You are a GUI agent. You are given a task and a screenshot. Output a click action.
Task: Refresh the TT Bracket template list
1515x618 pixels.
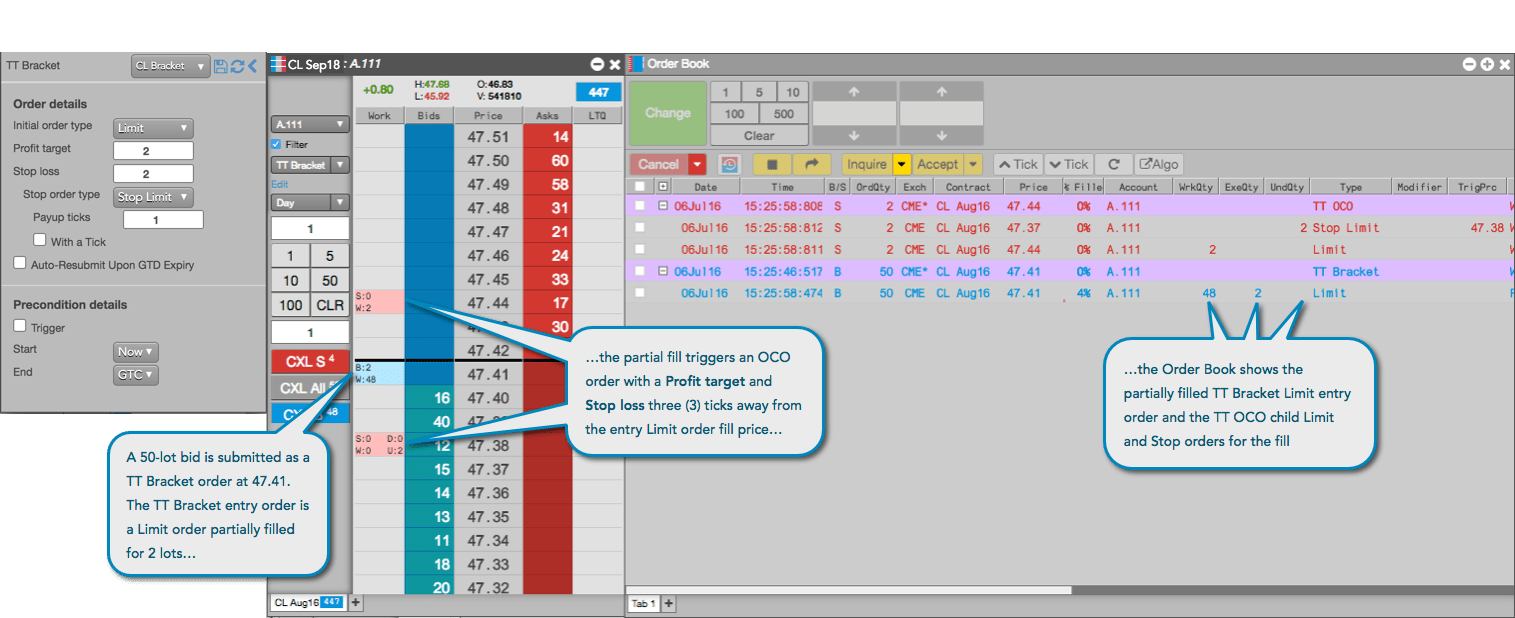237,66
